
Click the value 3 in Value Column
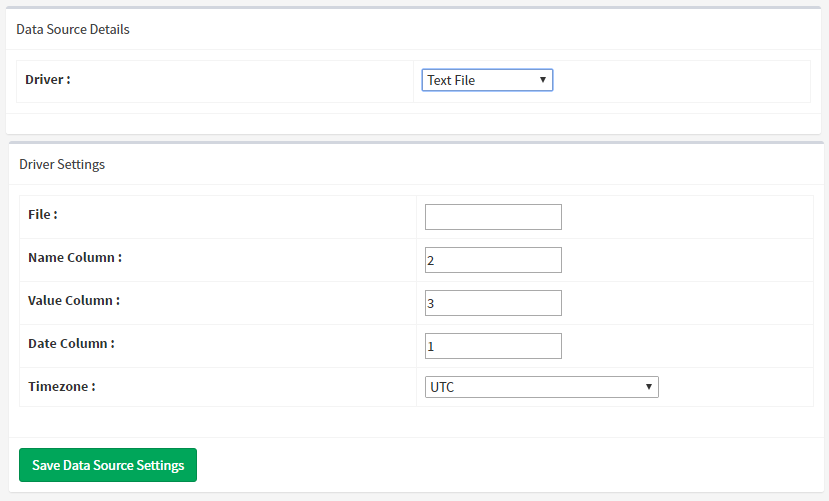431,303
